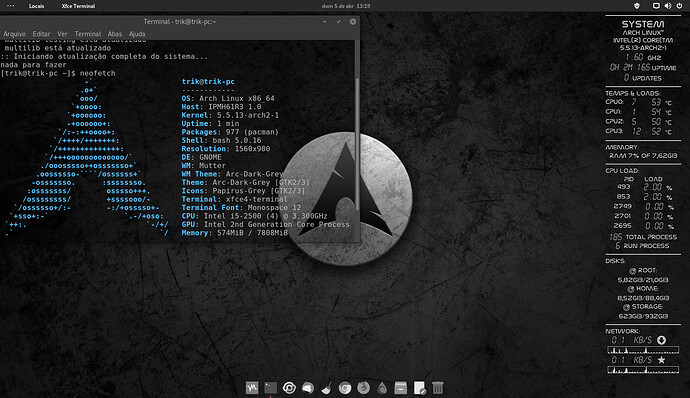Click the 'Shell: bash 5.0.16' line
690x398 pixels.
pos(221,140)
